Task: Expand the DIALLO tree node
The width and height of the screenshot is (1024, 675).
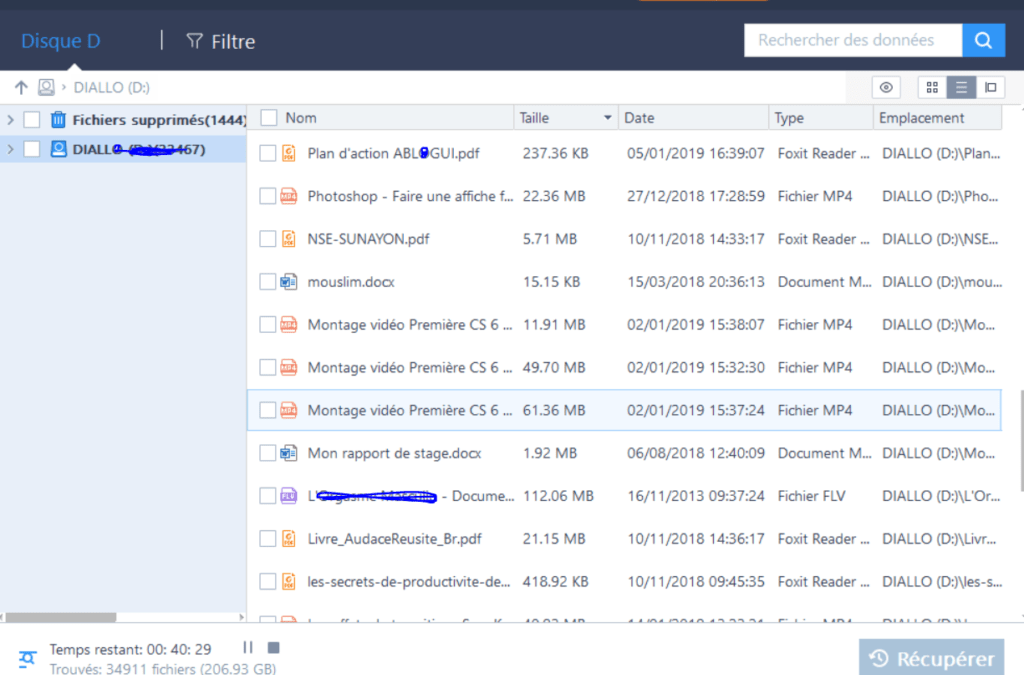Action: pyautogui.click(x=10, y=149)
